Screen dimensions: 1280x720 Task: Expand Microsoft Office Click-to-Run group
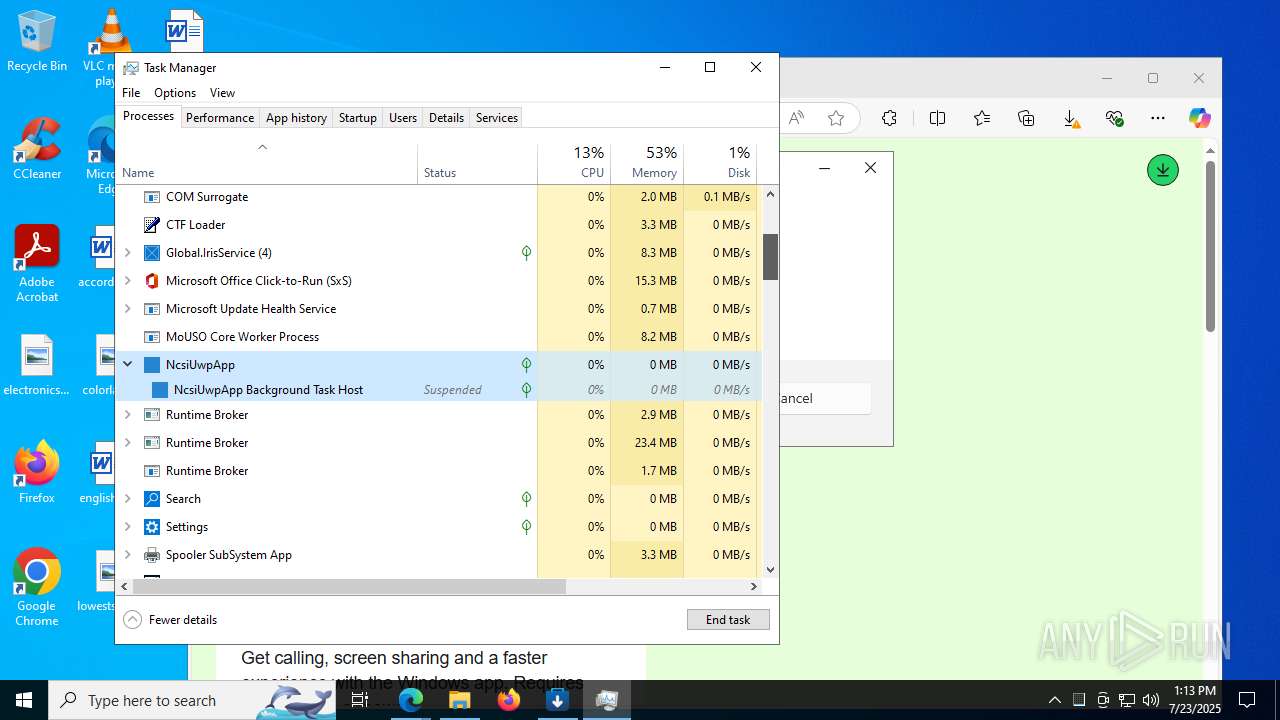pos(127,281)
